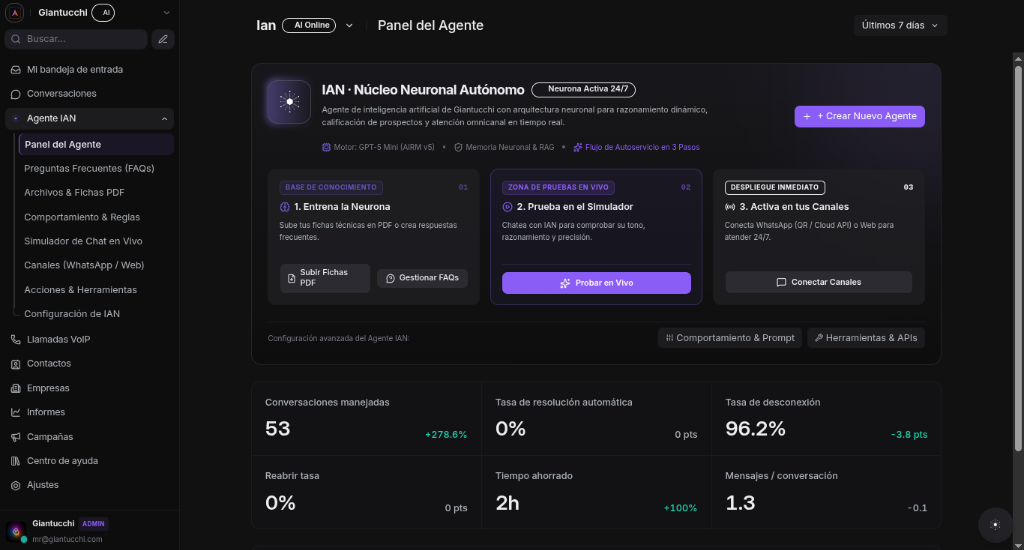The height and width of the screenshot is (550, 1024).
Task: Open Acciones & Herramientas in the sidebar
Action: (80, 290)
